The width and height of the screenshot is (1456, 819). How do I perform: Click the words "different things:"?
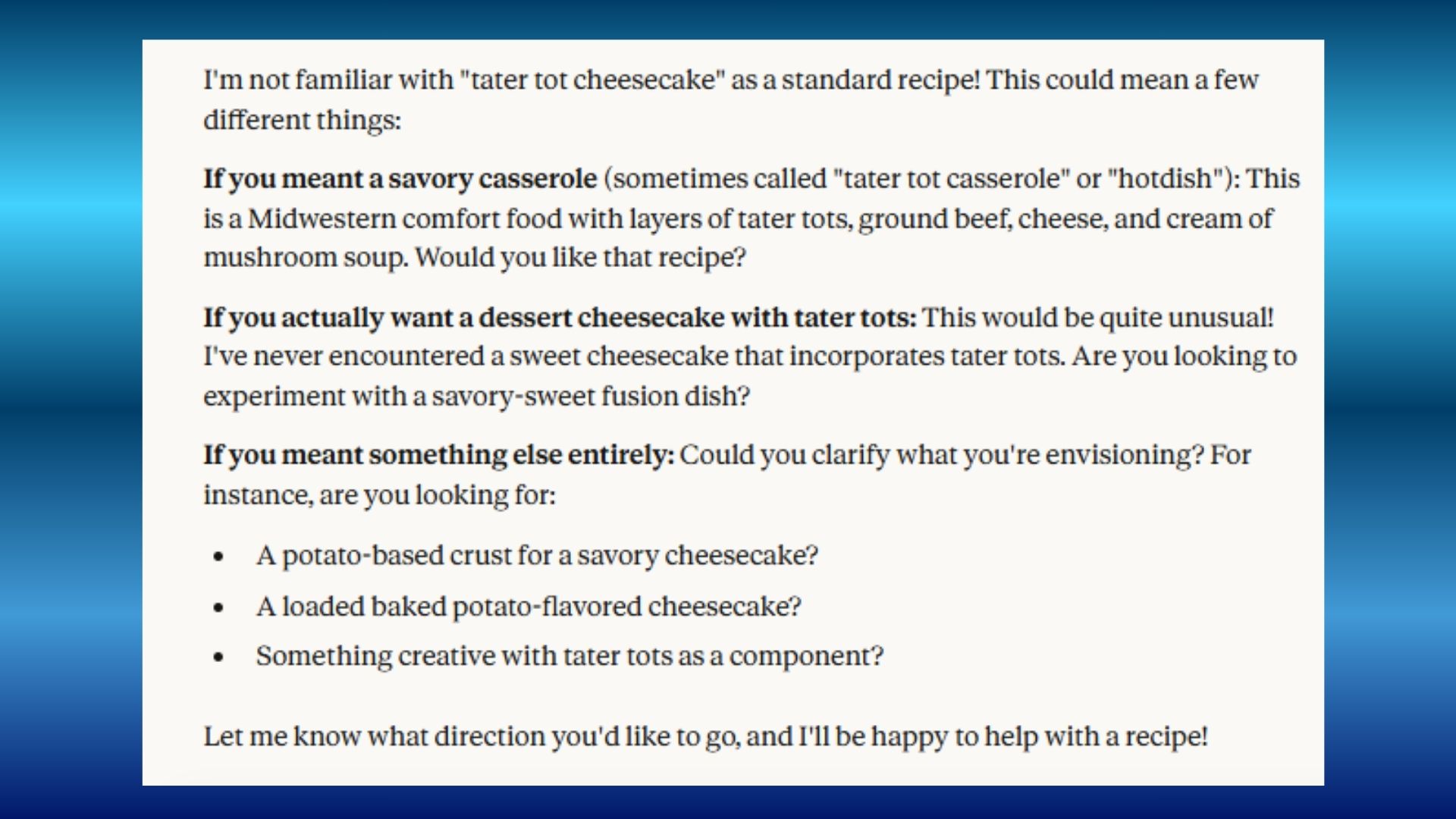(302, 121)
